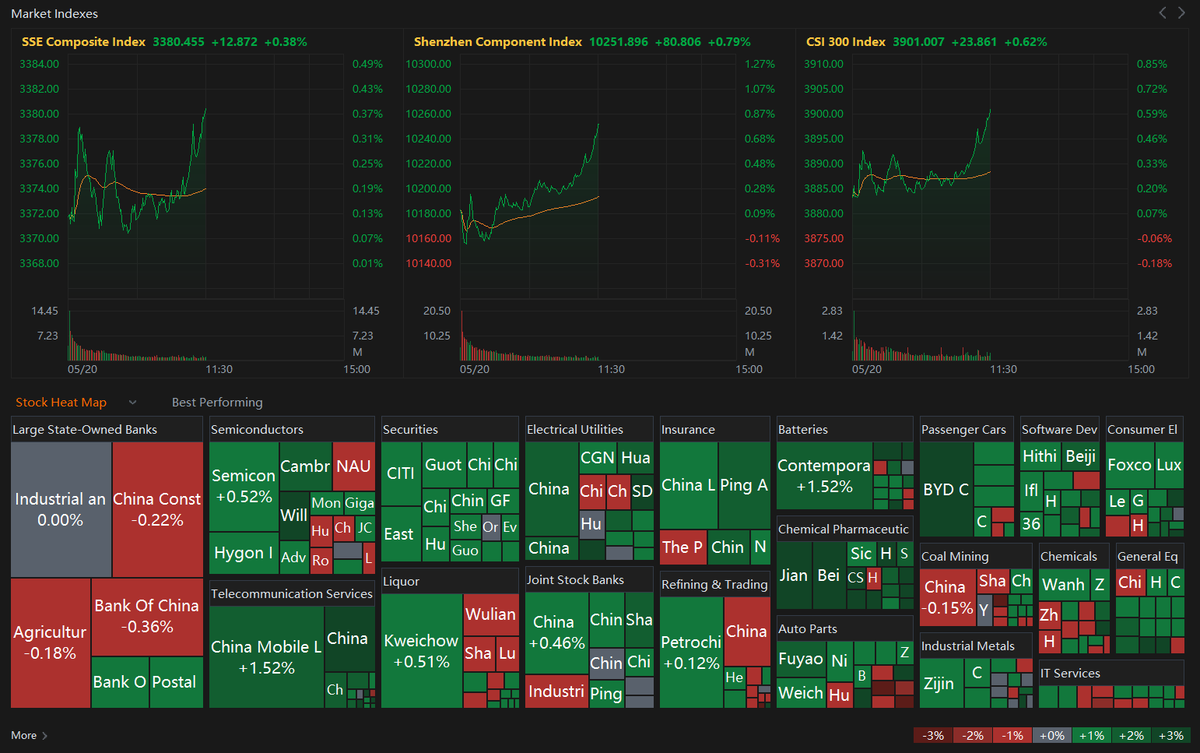Click the -3% legend swatch
Screen dimensions: 1200x753
pos(933,735)
